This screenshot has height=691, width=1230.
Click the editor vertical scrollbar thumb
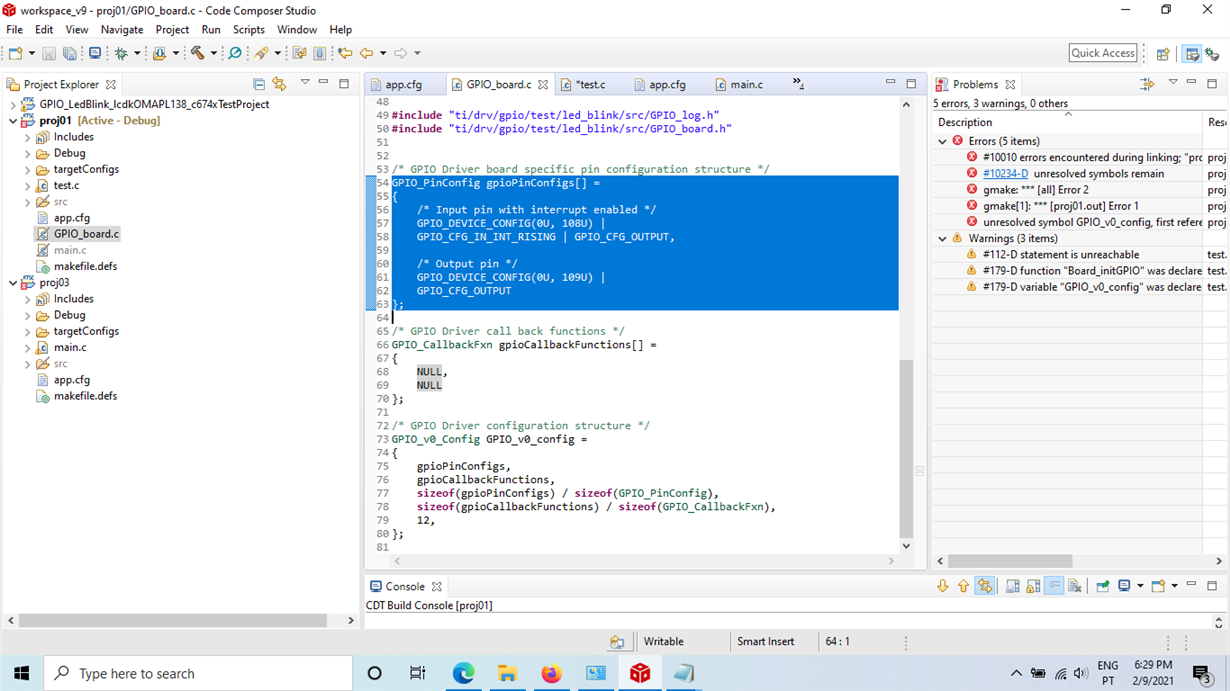(906, 449)
